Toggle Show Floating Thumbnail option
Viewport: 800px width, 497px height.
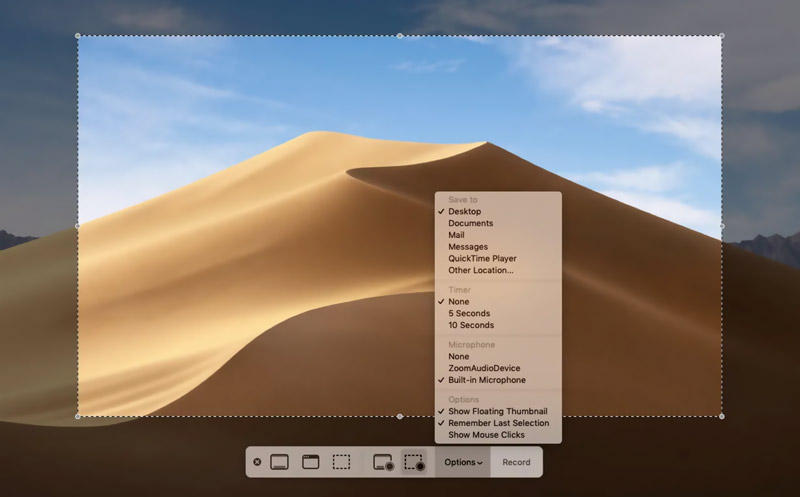point(497,411)
